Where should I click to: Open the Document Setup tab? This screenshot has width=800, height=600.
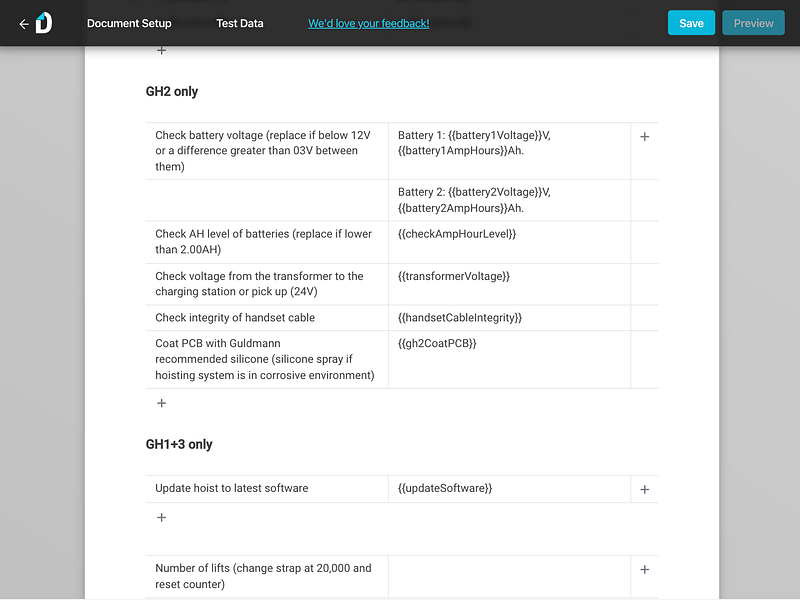pos(129,23)
